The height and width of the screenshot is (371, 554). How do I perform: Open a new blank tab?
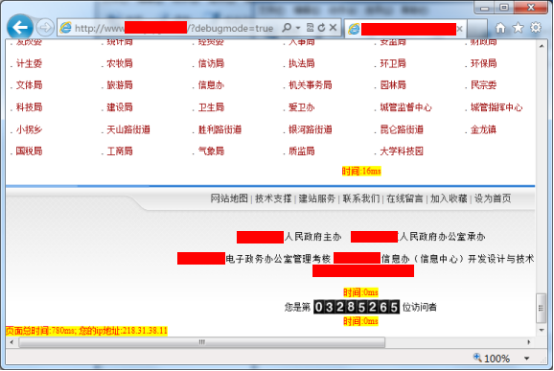click(477, 28)
